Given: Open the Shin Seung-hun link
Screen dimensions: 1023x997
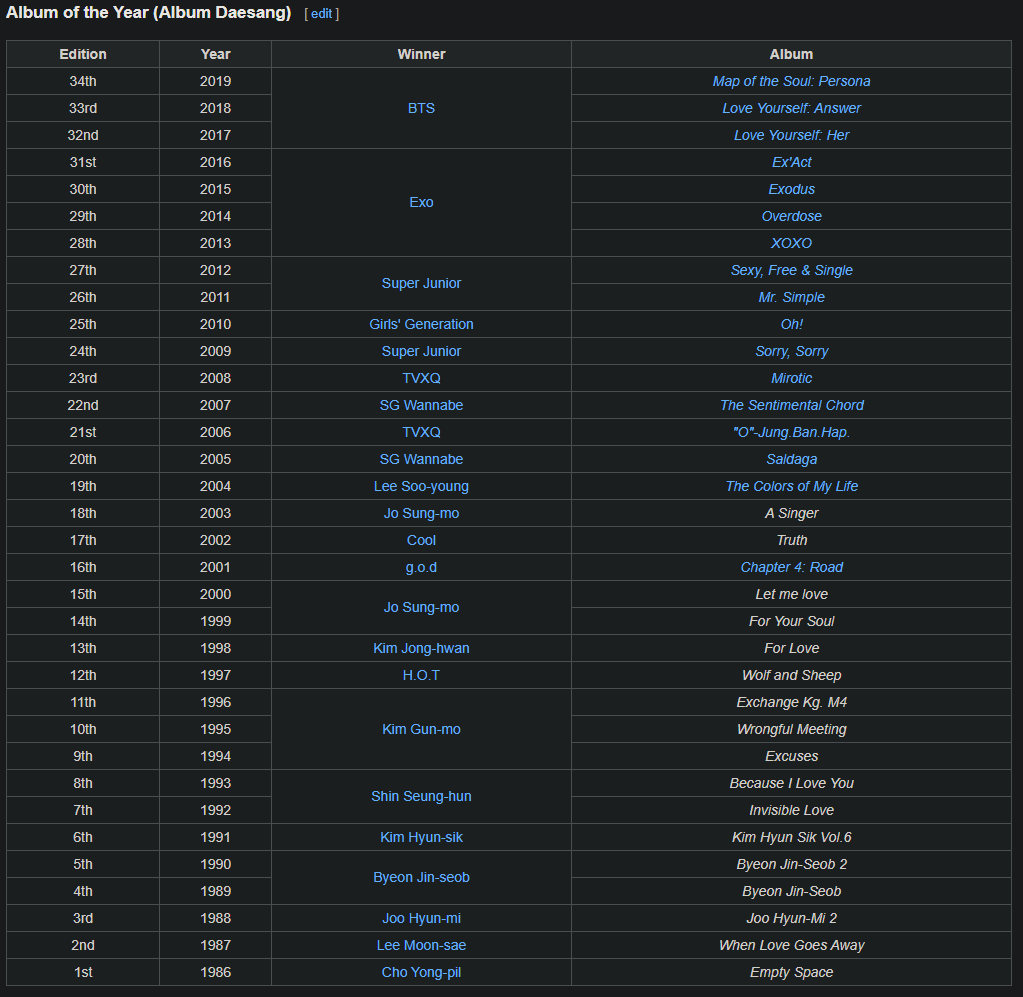Looking at the screenshot, I should [x=421, y=797].
